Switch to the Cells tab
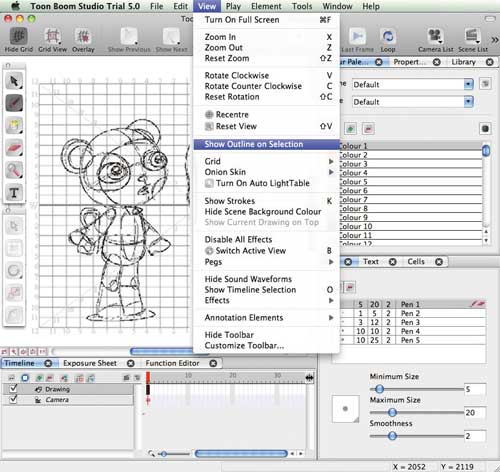 416,262
